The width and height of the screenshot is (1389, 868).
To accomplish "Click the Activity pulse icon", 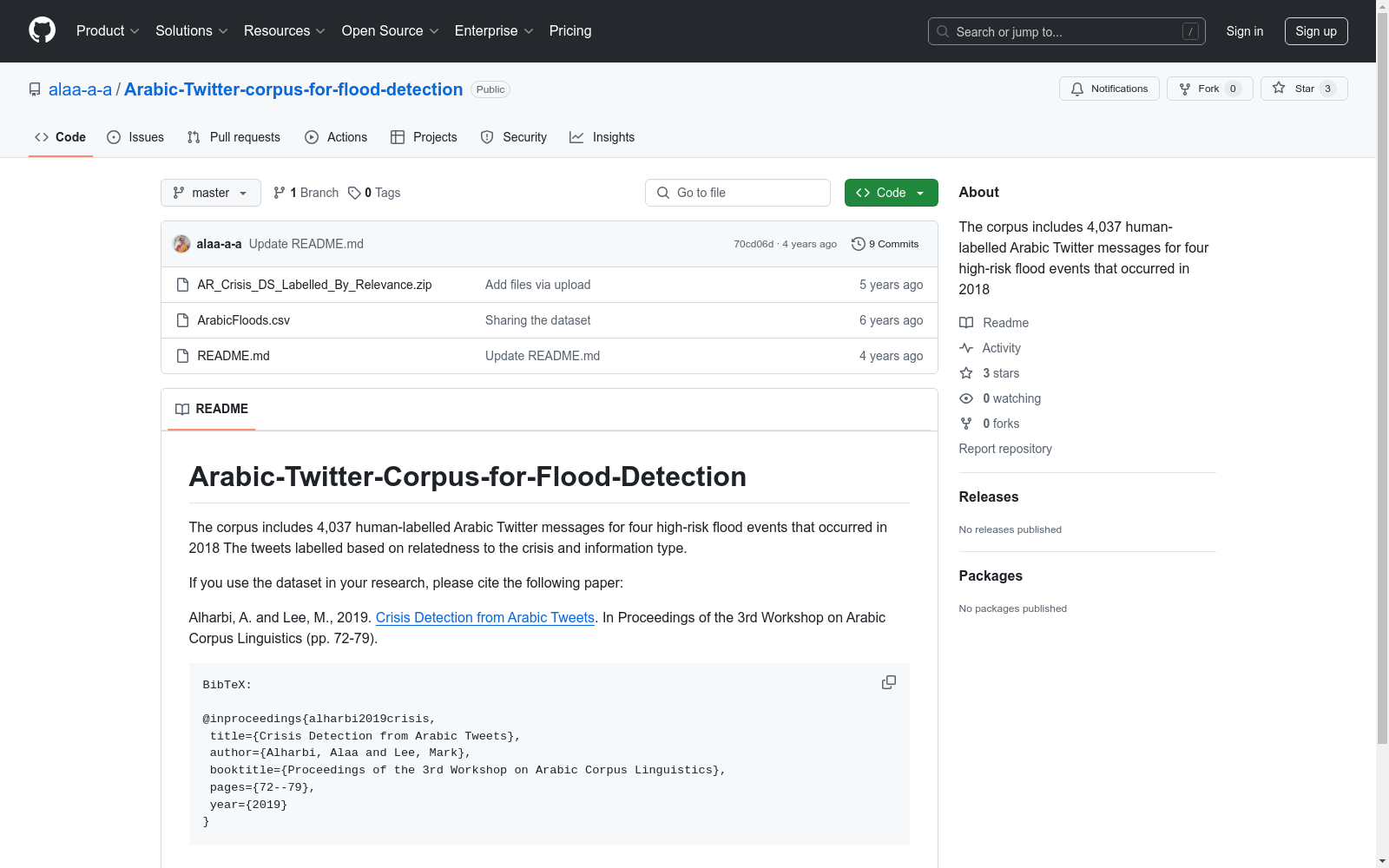I will click(x=966, y=348).
